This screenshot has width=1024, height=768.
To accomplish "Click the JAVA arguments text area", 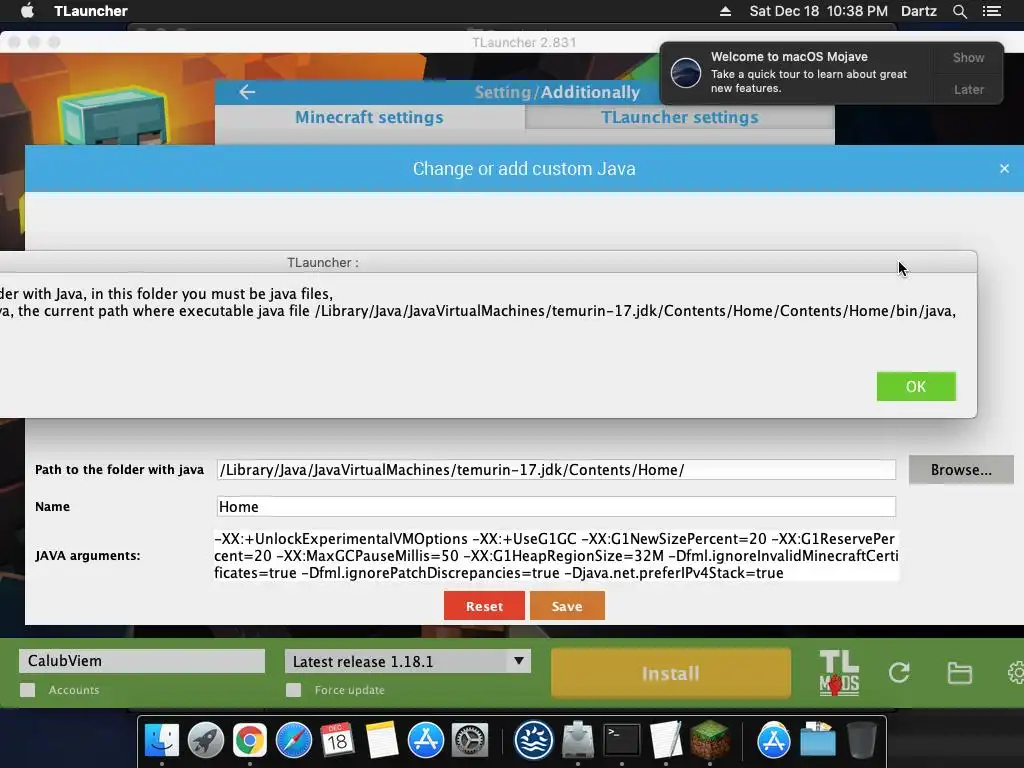I will (556, 556).
